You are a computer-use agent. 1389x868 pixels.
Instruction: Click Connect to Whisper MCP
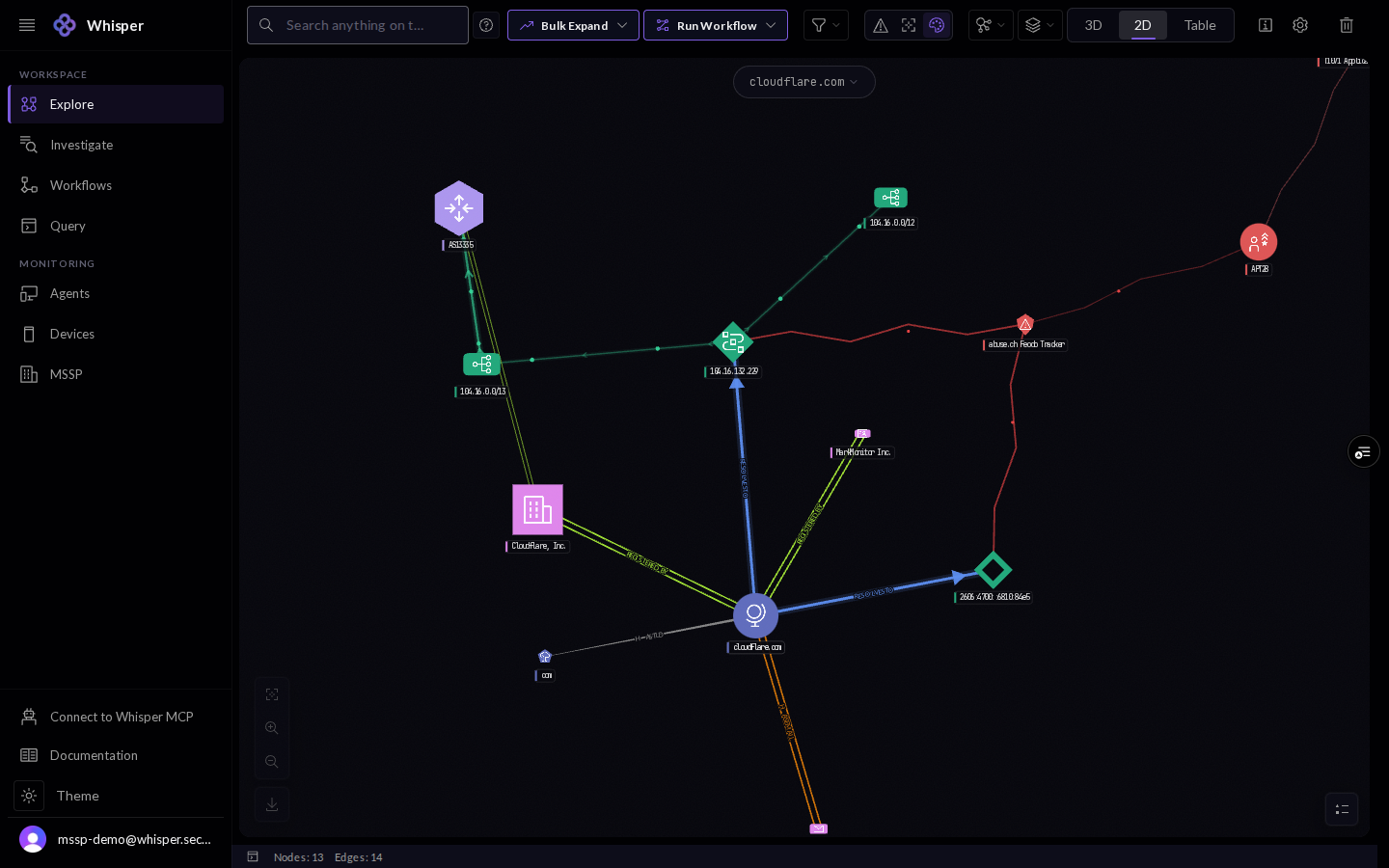click(116, 717)
